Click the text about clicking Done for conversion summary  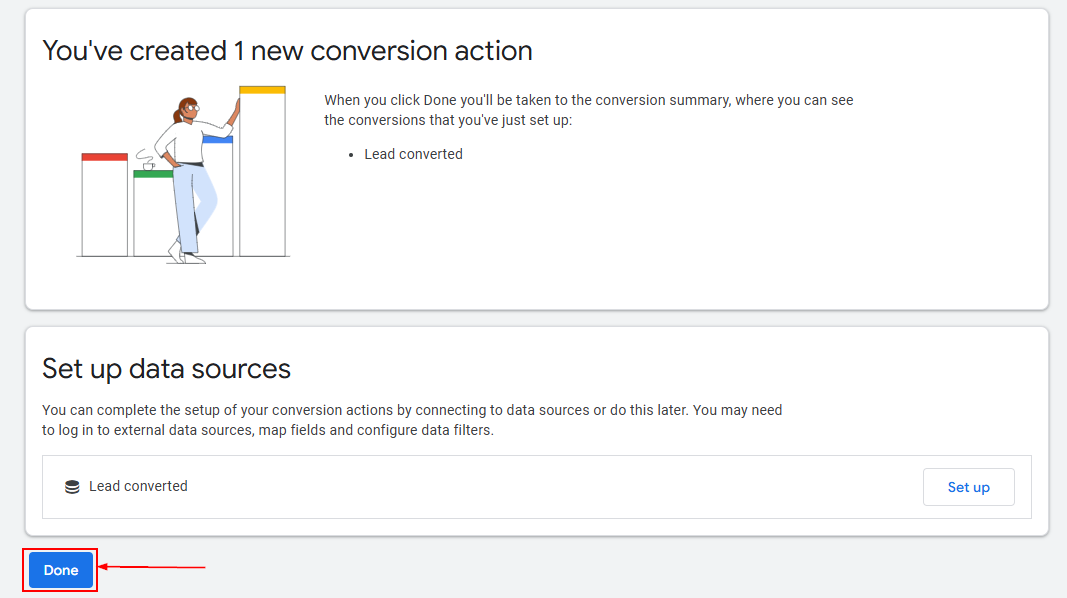(x=588, y=110)
